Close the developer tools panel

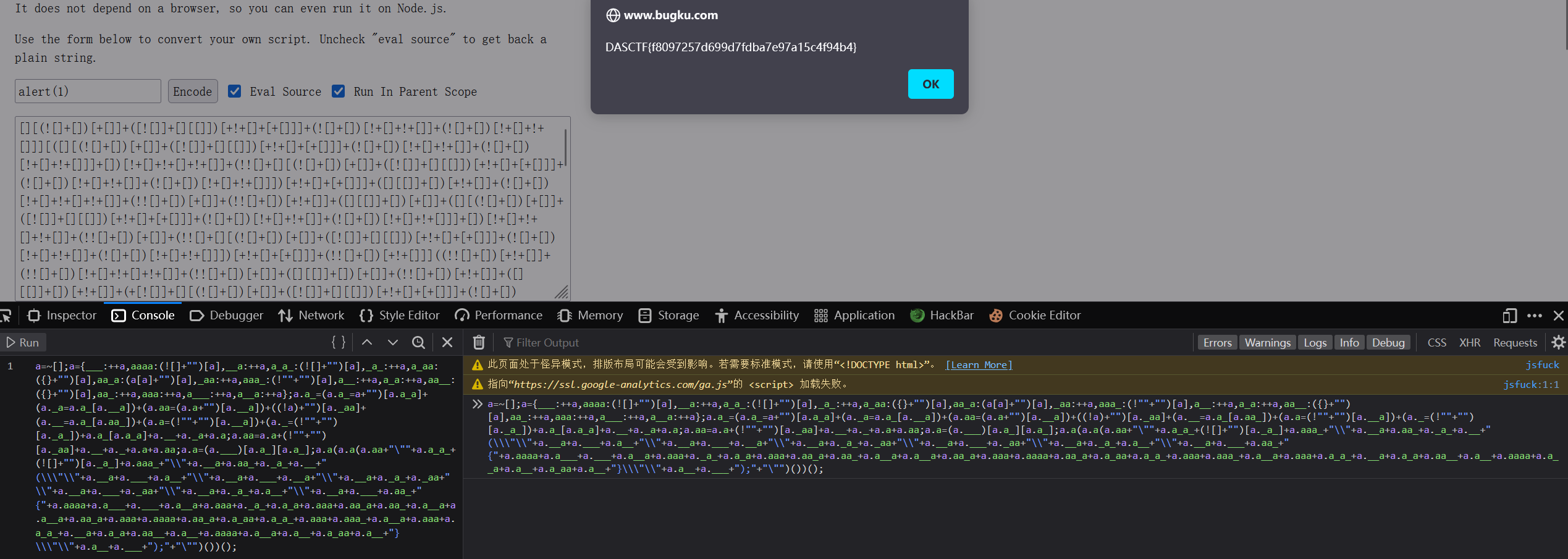coord(1559,316)
